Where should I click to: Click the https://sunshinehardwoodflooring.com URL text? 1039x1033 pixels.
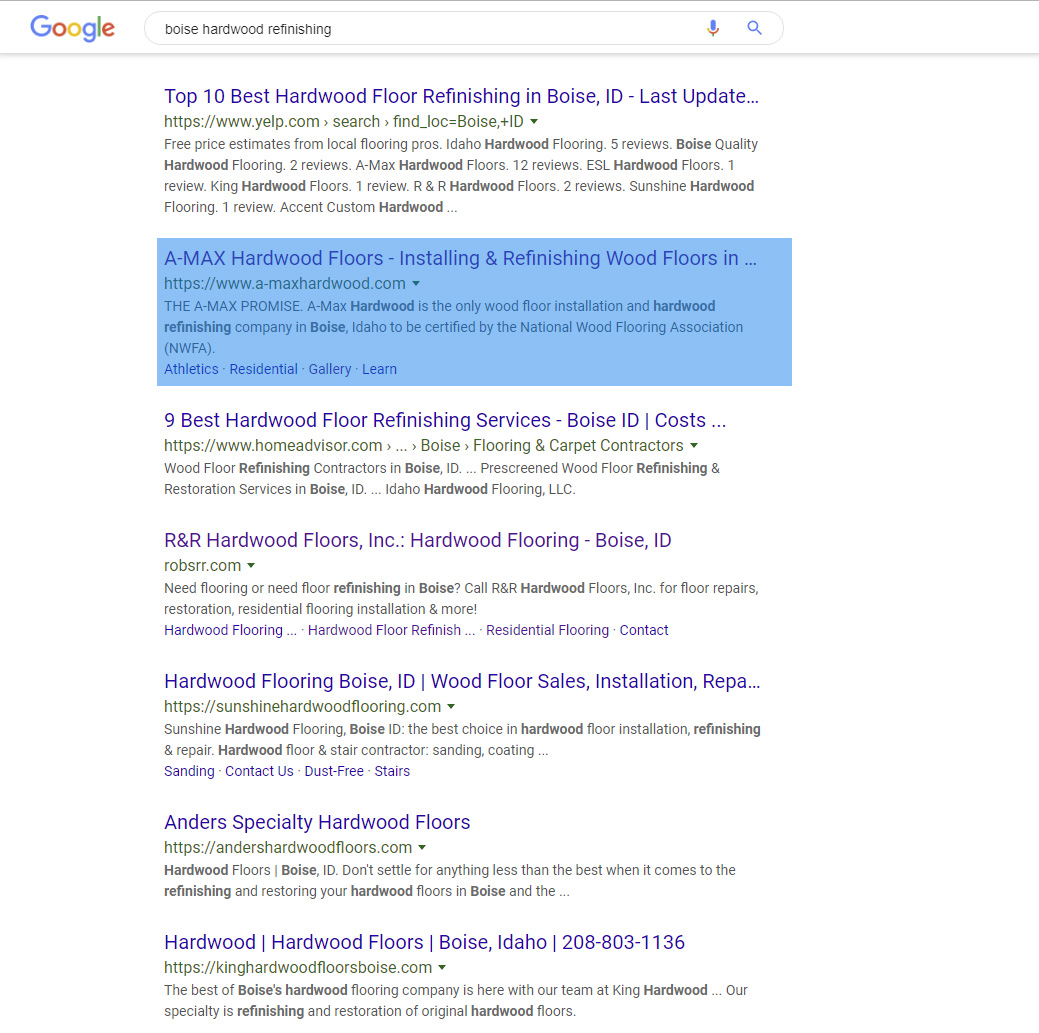point(303,706)
